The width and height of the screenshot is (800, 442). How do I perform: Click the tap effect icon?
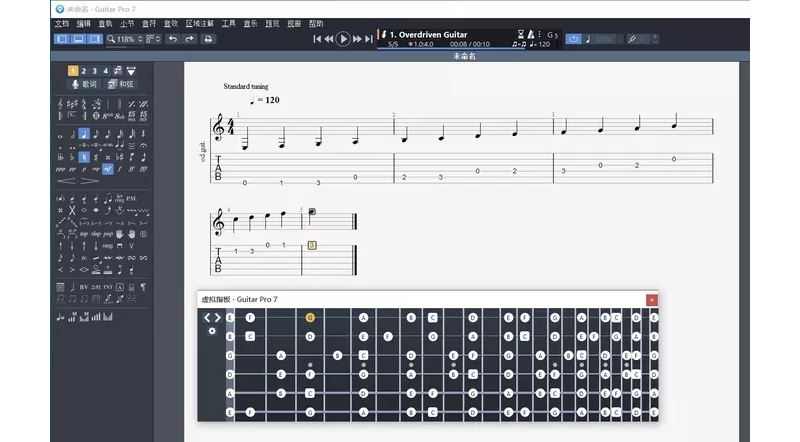point(84,234)
